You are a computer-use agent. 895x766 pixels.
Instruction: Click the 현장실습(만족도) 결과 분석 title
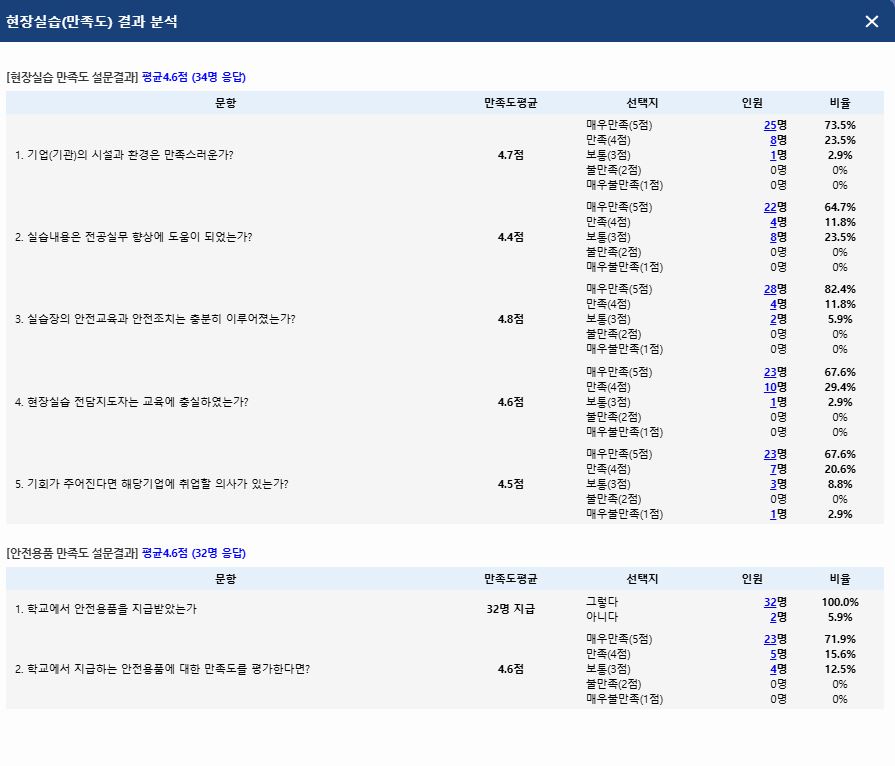[x=92, y=22]
